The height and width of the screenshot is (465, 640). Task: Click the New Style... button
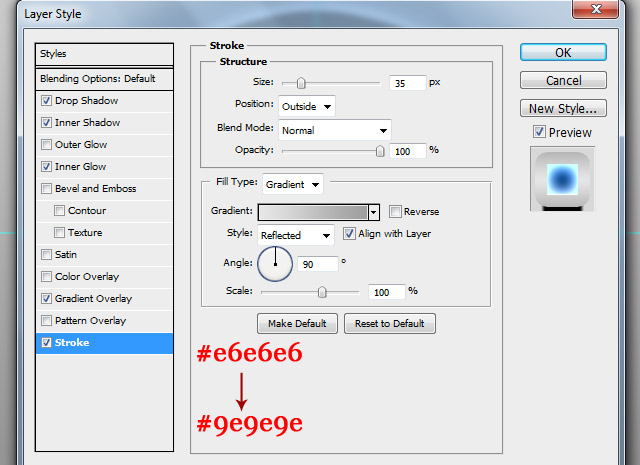pyautogui.click(x=563, y=108)
